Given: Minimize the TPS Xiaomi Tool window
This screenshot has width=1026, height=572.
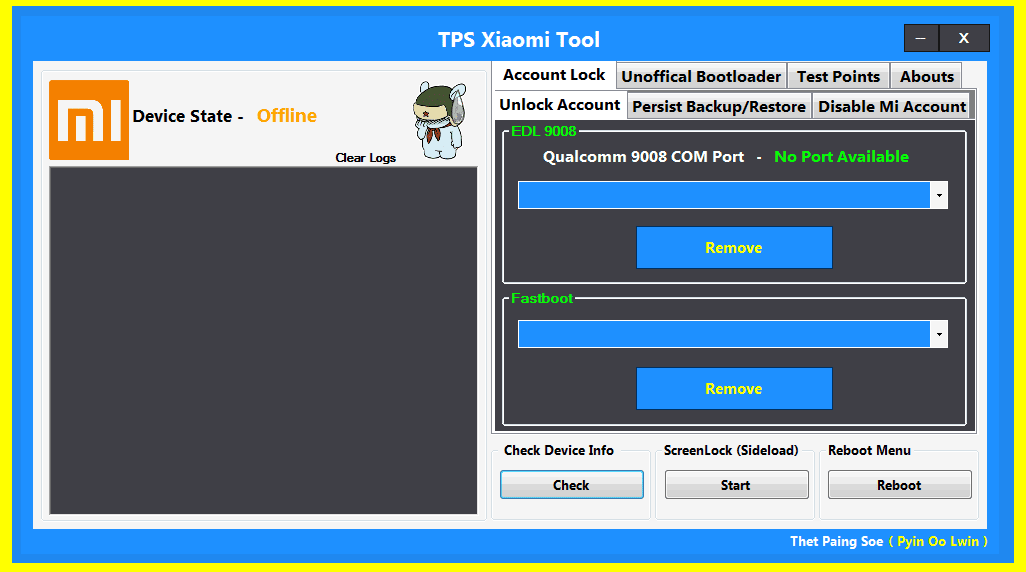Looking at the screenshot, I should coord(921,38).
